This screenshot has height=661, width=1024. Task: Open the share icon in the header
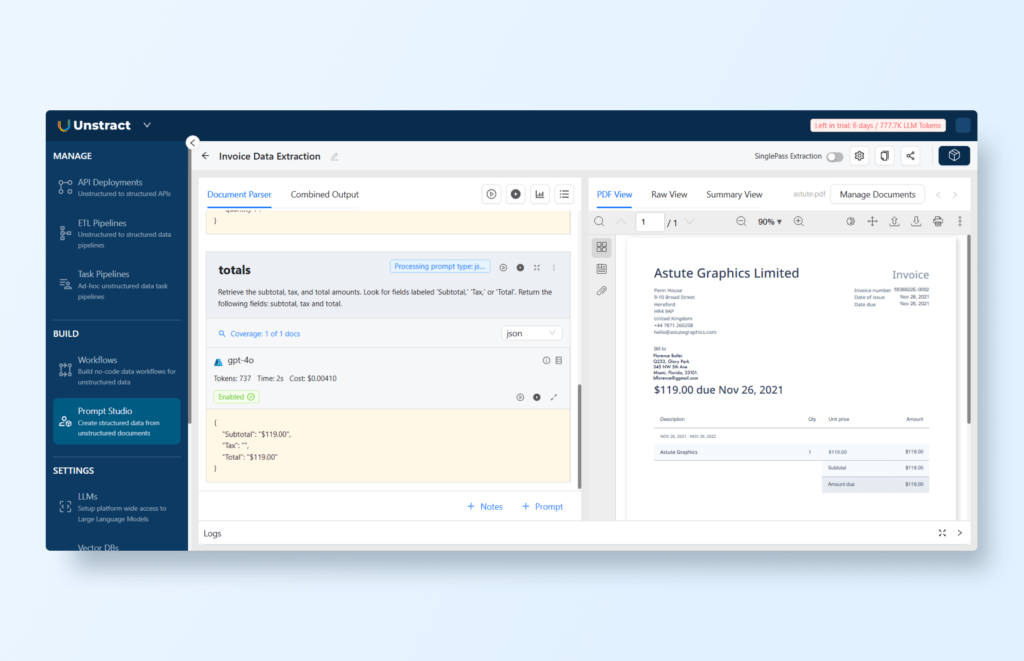pyautogui.click(x=910, y=156)
